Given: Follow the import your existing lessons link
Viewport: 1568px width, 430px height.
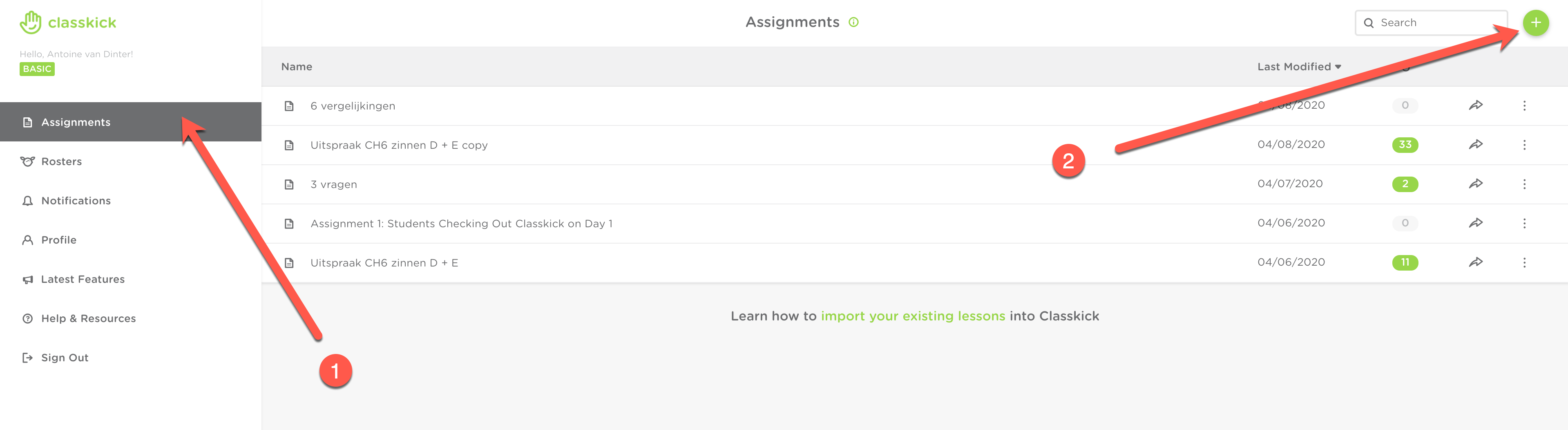Looking at the screenshot, I should pos(913,316).
